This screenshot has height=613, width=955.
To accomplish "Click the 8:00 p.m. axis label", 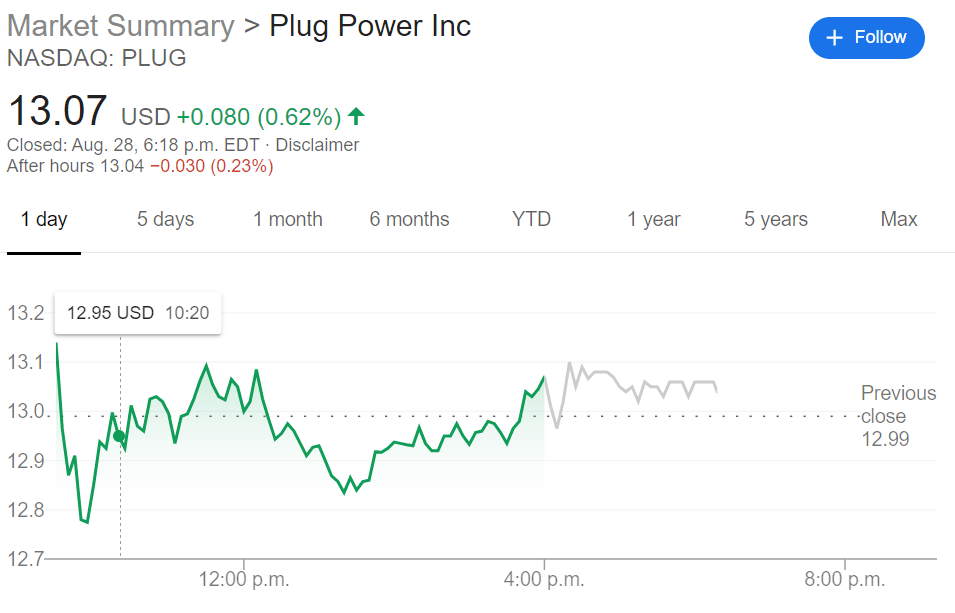I will point(844,580).
